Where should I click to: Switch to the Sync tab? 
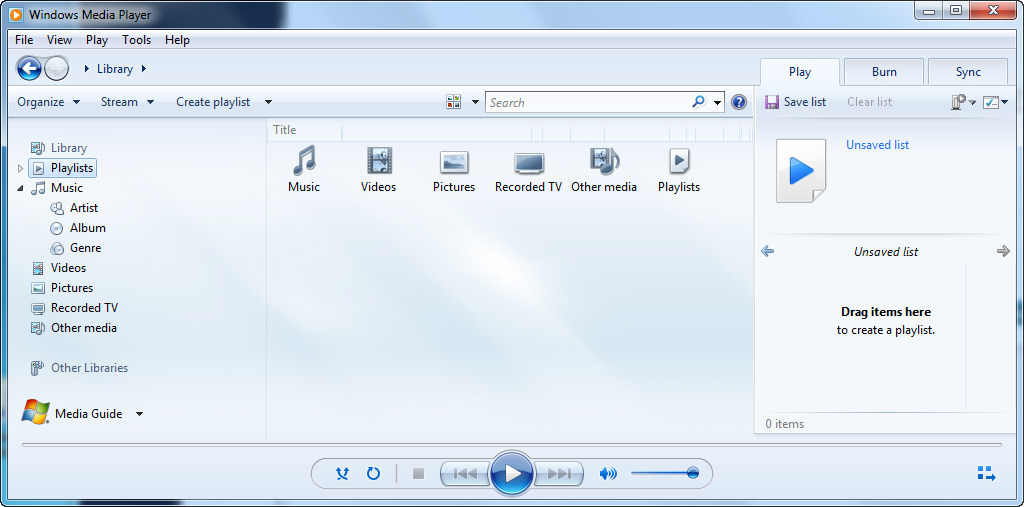(x=968, y=72)
